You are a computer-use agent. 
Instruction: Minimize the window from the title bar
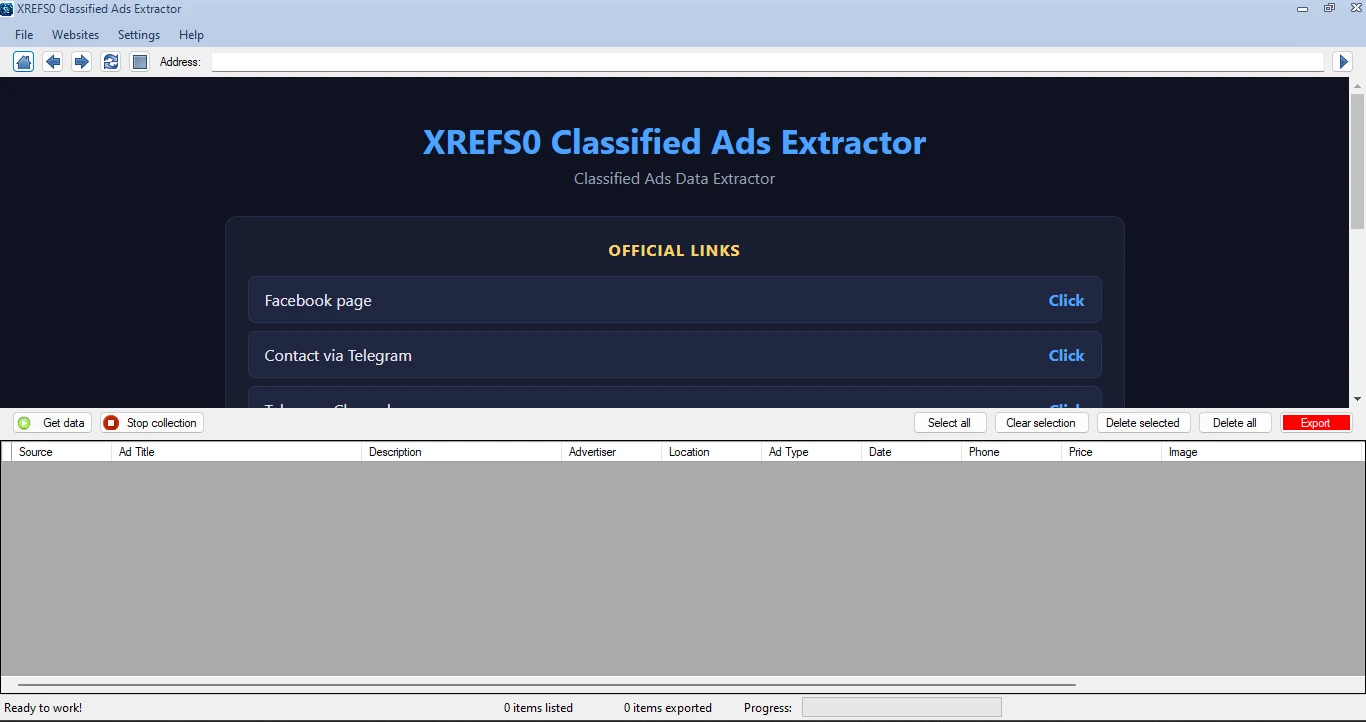tap(1302, 8)
